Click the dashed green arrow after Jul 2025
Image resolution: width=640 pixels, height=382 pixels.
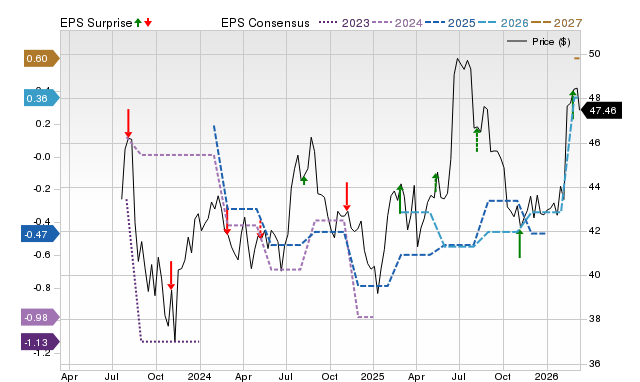coord(477,140)
